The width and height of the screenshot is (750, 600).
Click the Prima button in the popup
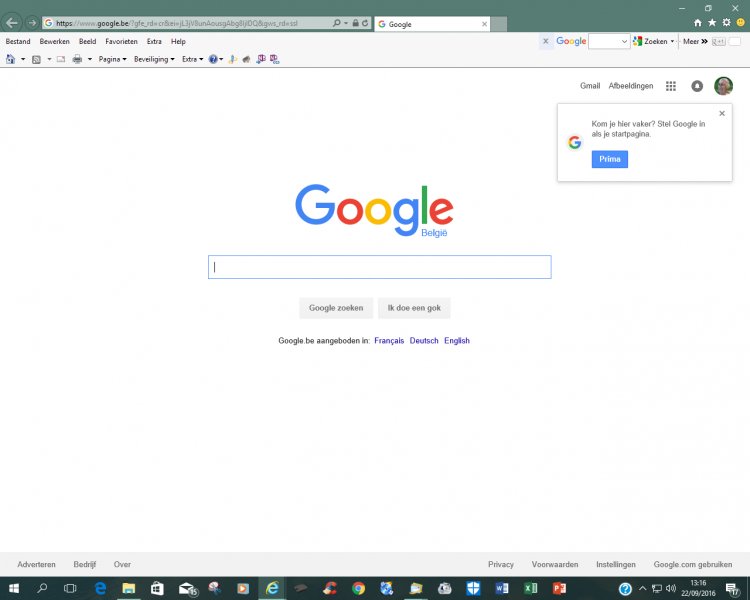609,159
